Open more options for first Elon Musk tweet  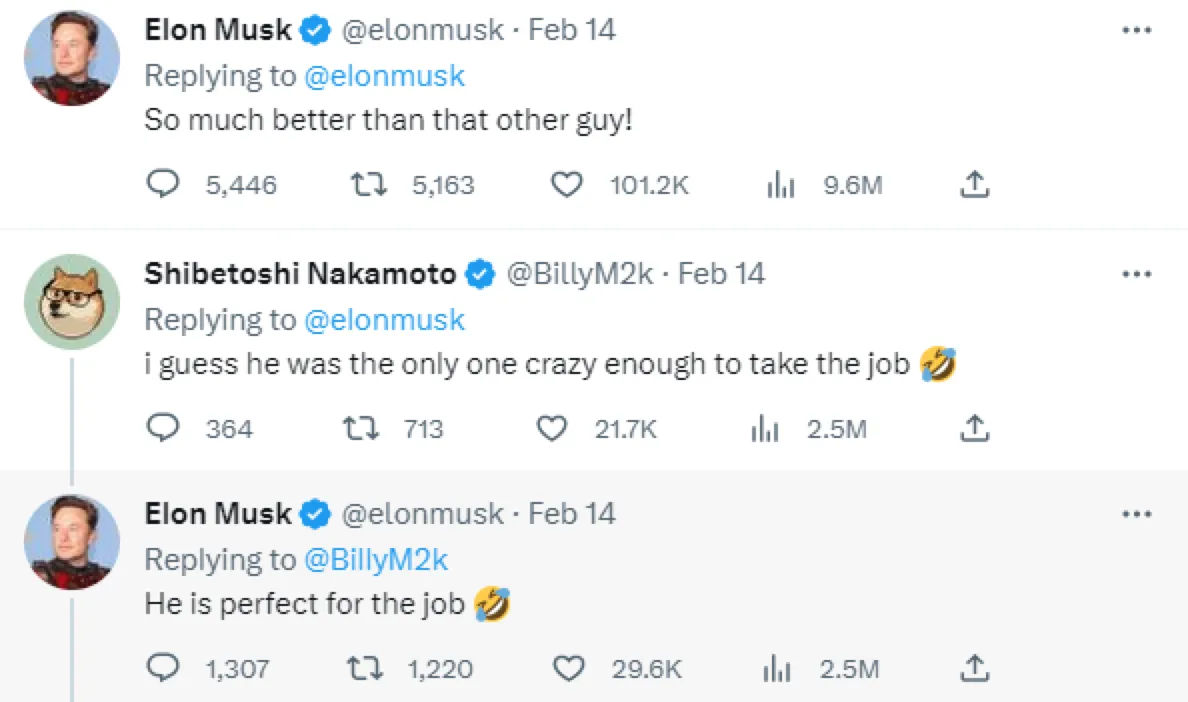pyautogui.click(x=1137, y=30)
